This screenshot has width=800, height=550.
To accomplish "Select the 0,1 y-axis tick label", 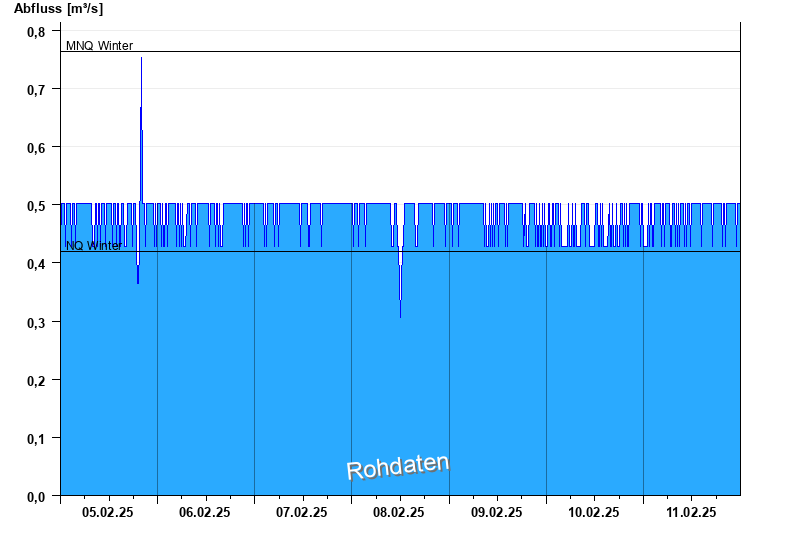I will click(x=36, y=438).
